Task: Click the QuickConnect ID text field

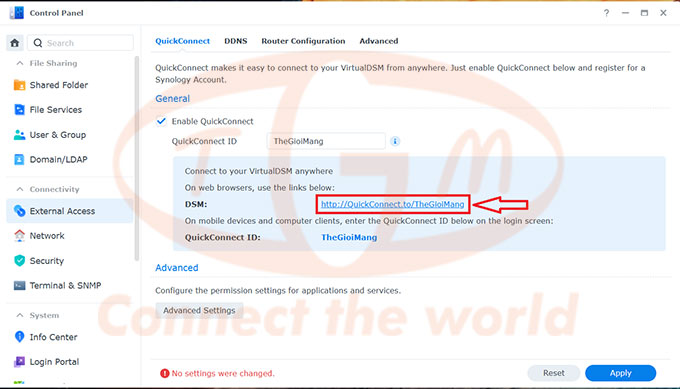Action: (x=326, y=141)
